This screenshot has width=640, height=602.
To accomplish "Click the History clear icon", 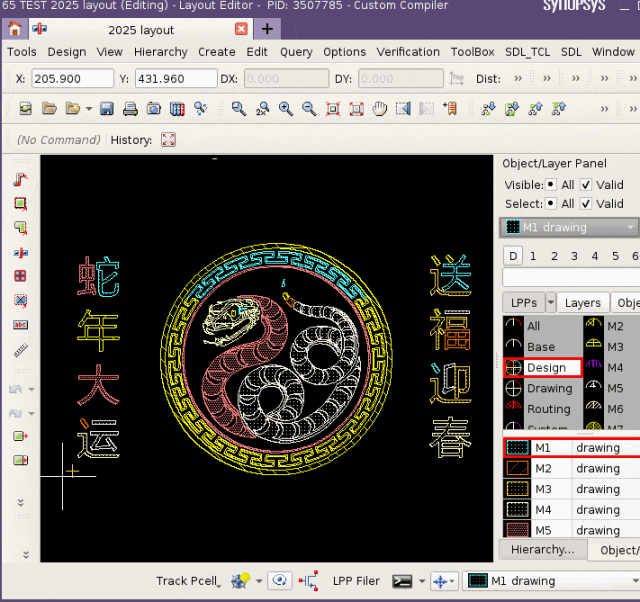I will tap(168, 140).
